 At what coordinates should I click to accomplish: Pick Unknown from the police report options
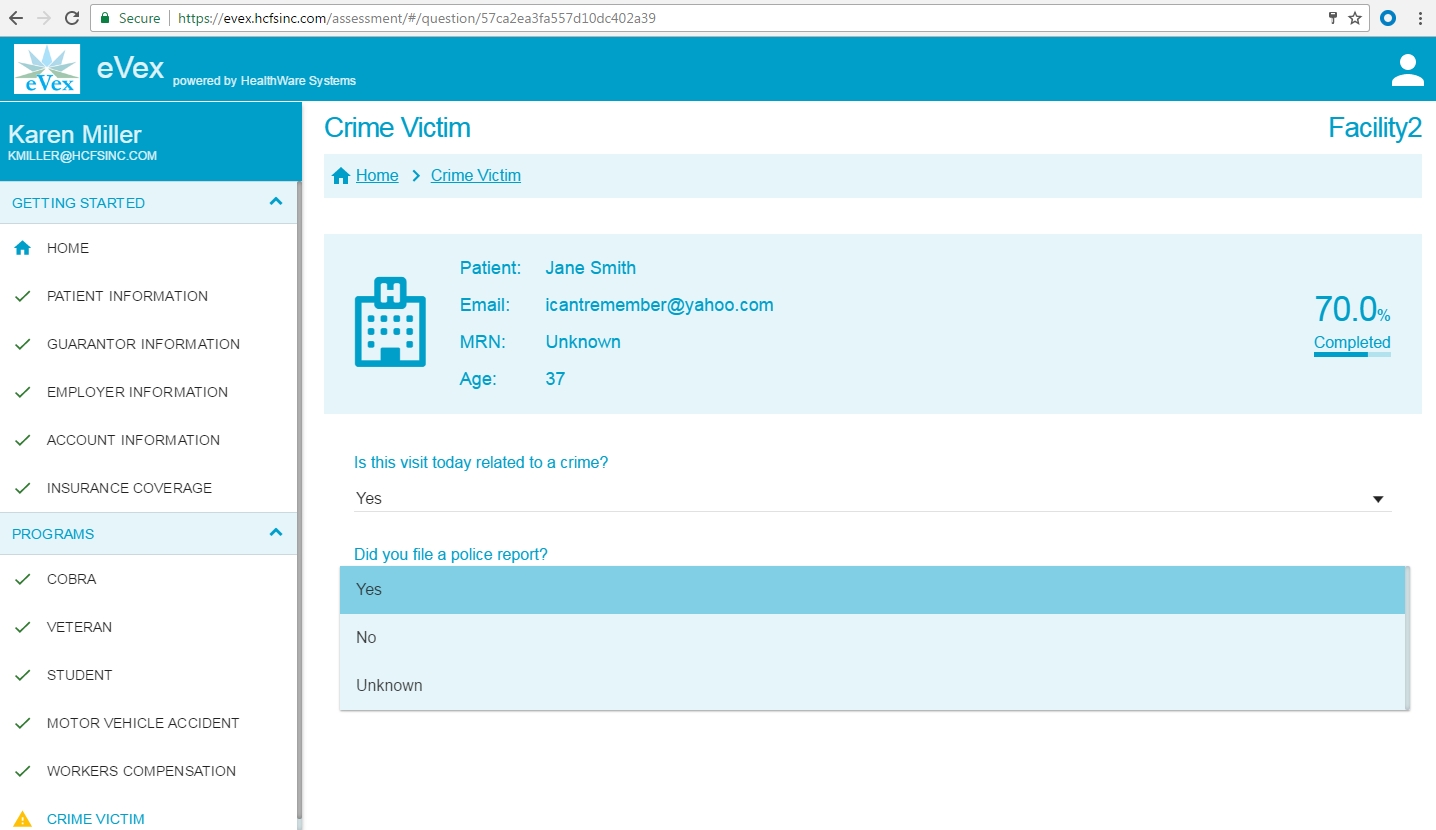[x=871, y=686]
